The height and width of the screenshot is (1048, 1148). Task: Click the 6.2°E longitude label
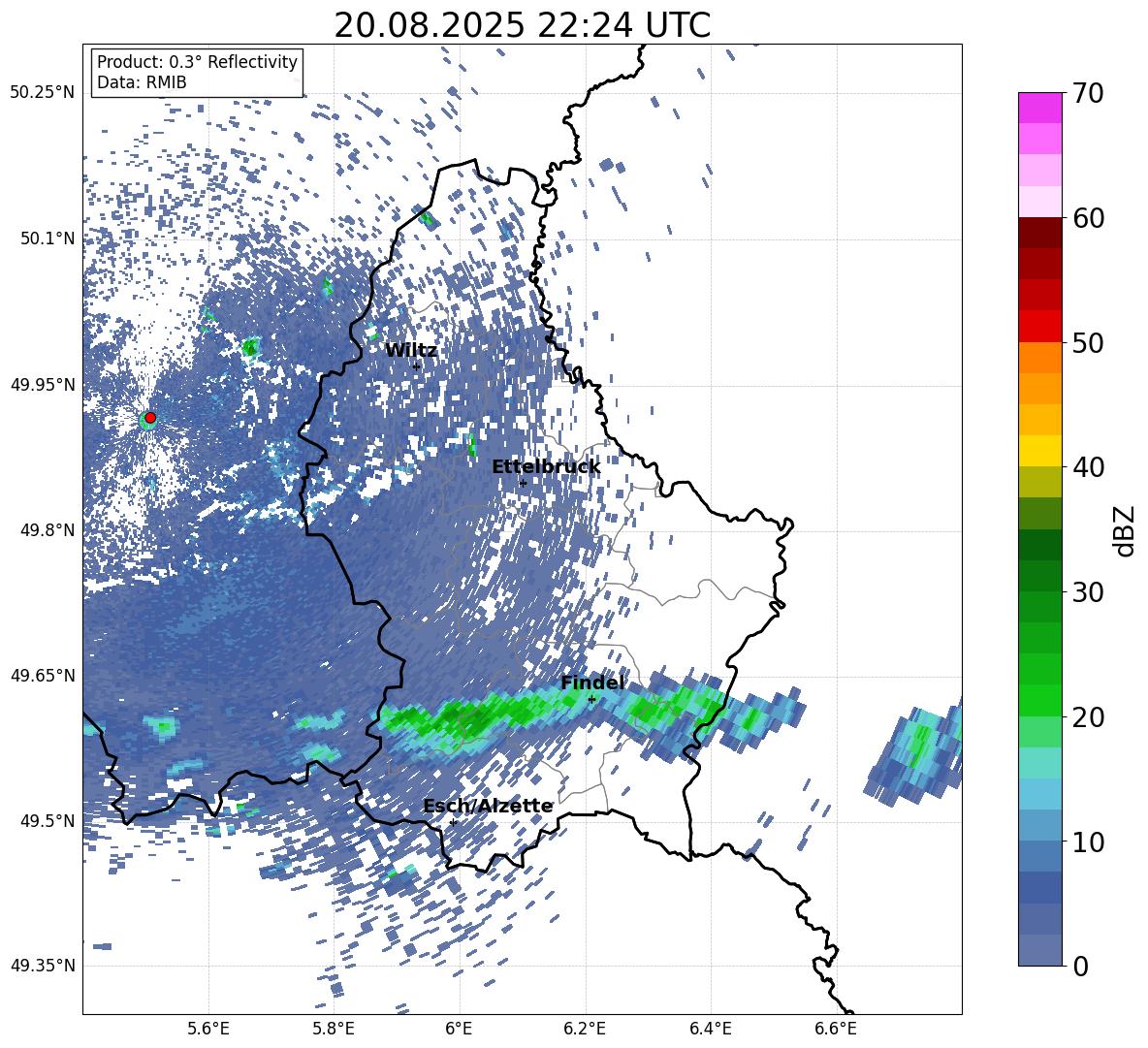pos(585,1029)
